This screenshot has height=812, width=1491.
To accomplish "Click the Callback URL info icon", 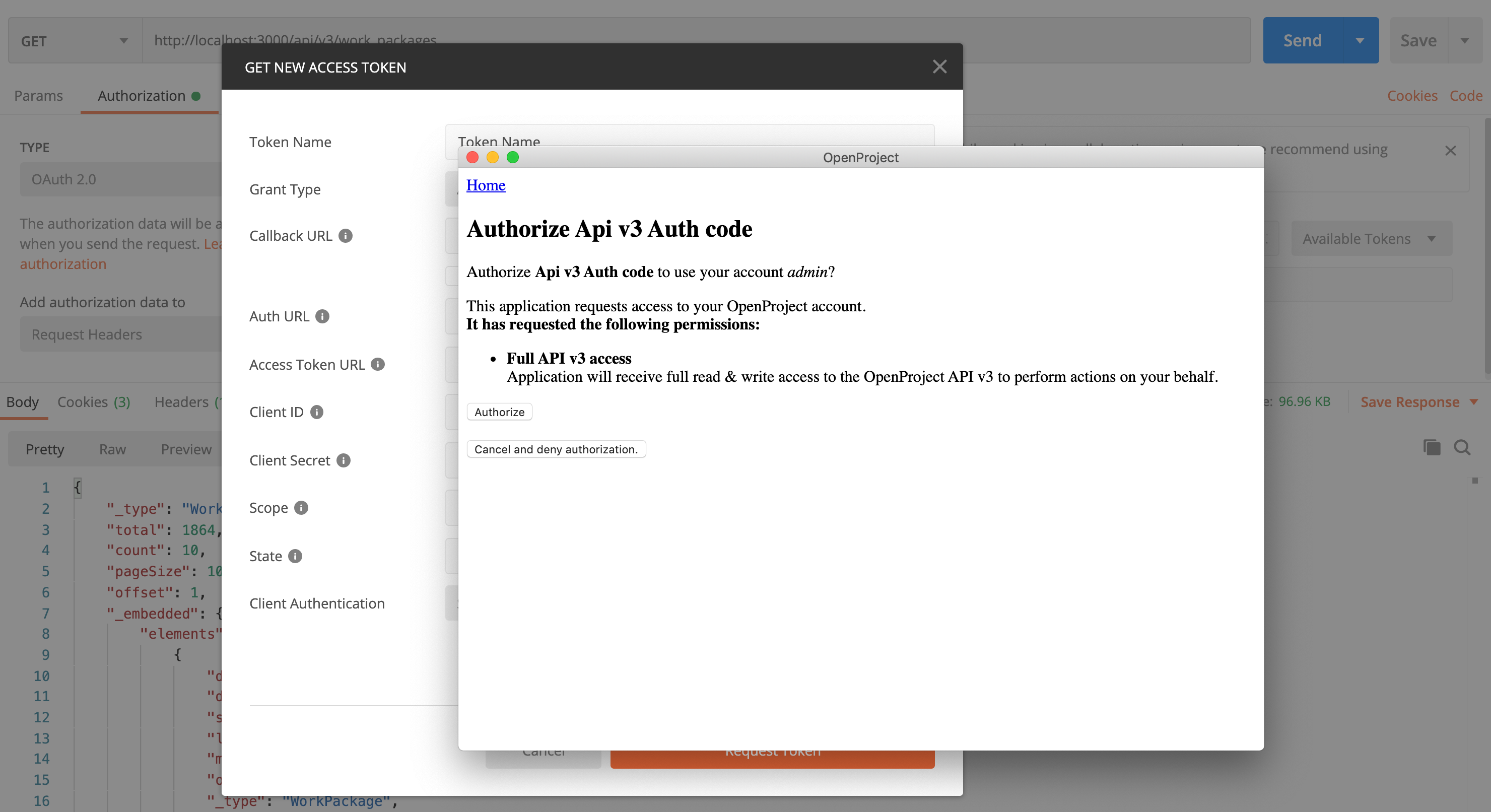I will point(347,235).
